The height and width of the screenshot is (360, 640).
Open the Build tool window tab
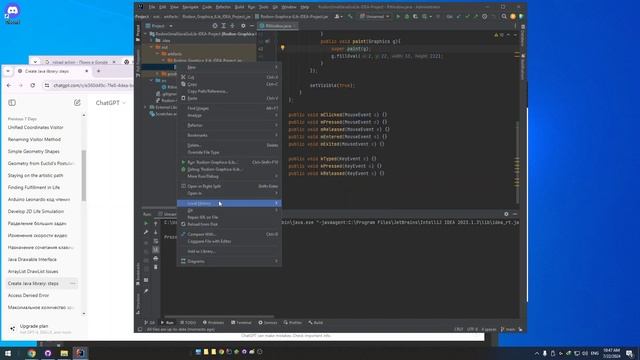(316, 322)
